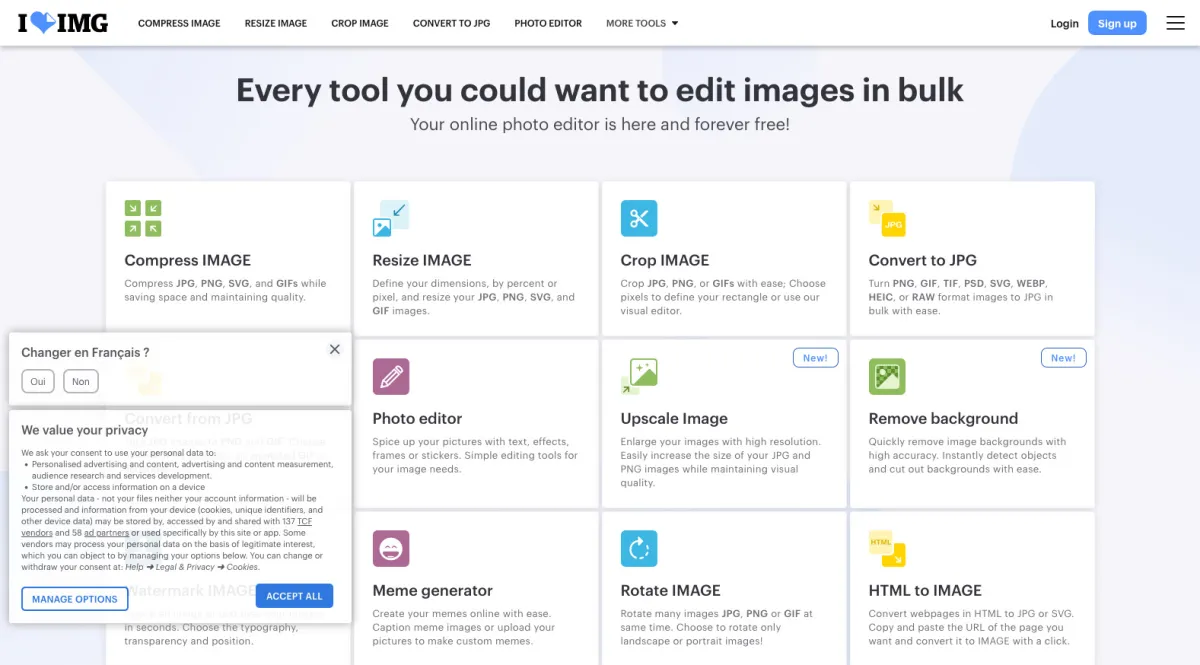Choose Oui to switch to French
Viewport: 1200px width, 665px height.
(38, 381)
